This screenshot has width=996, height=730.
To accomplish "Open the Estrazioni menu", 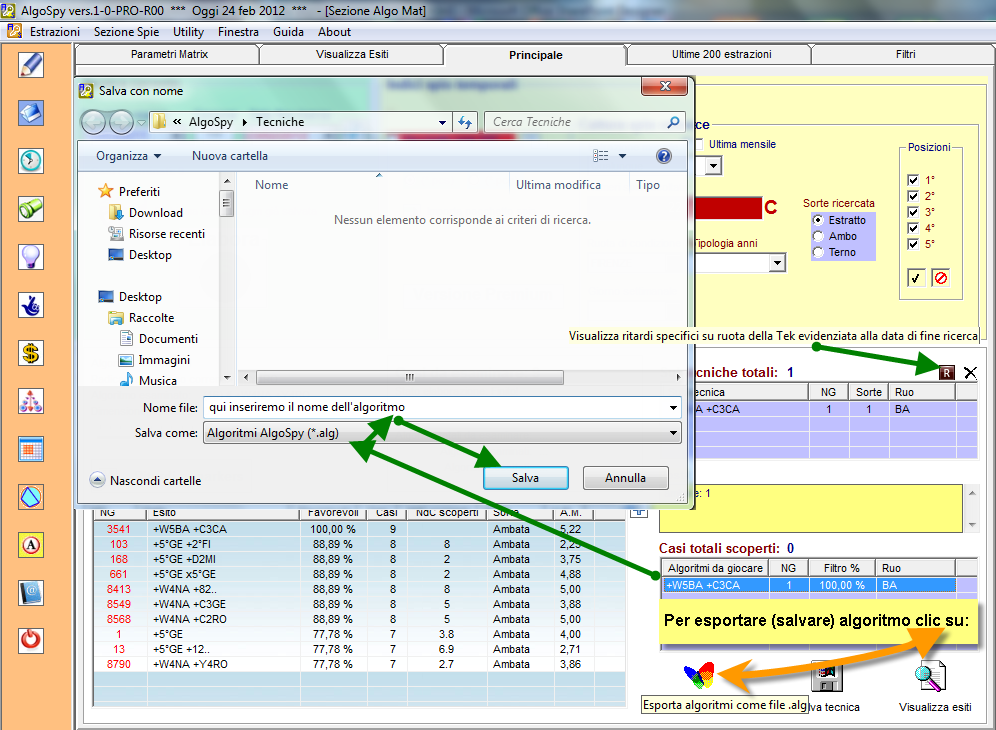I will [x=55, y=32].
